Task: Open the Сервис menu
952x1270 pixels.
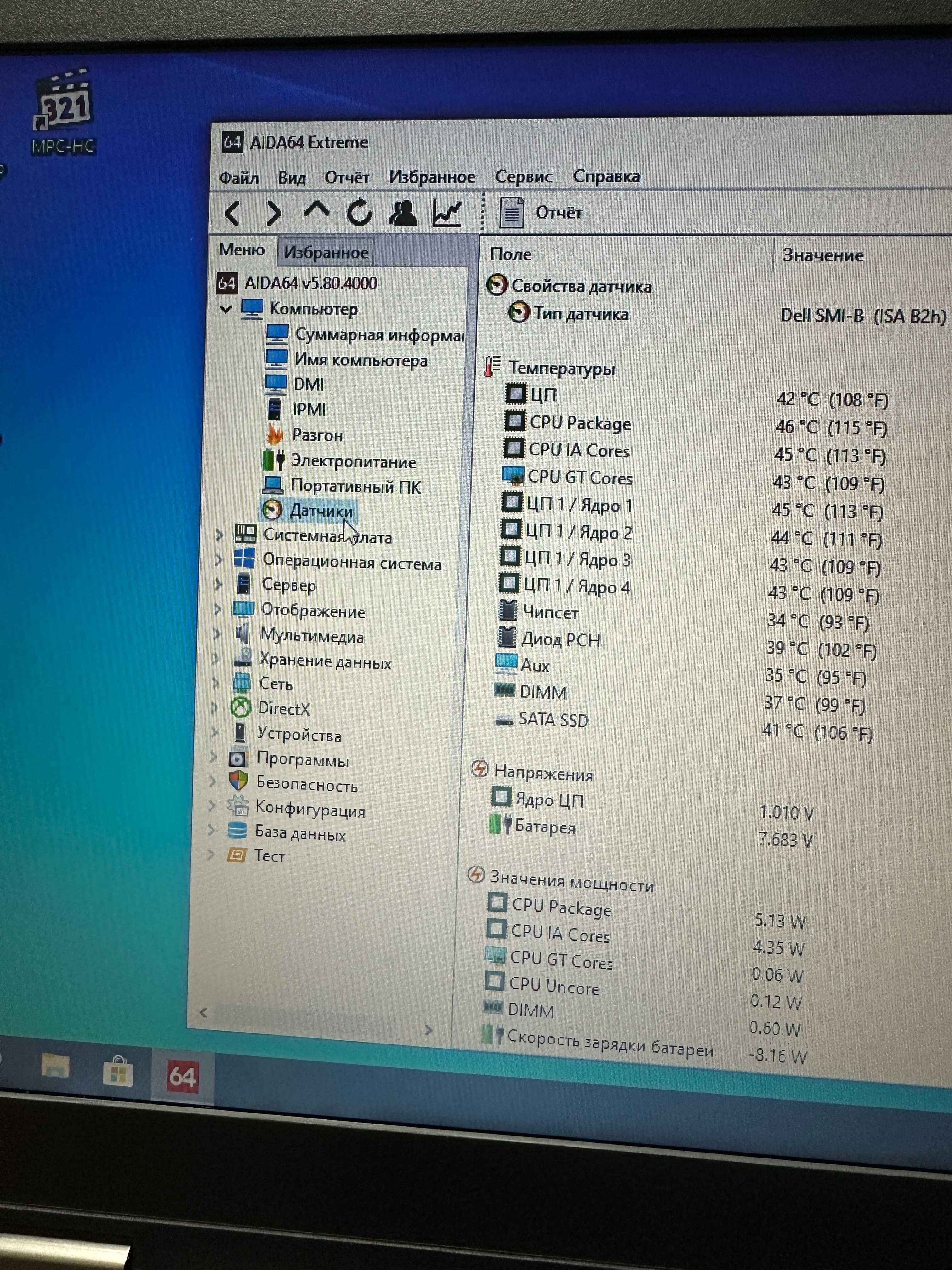Action: tap(524, 177)
